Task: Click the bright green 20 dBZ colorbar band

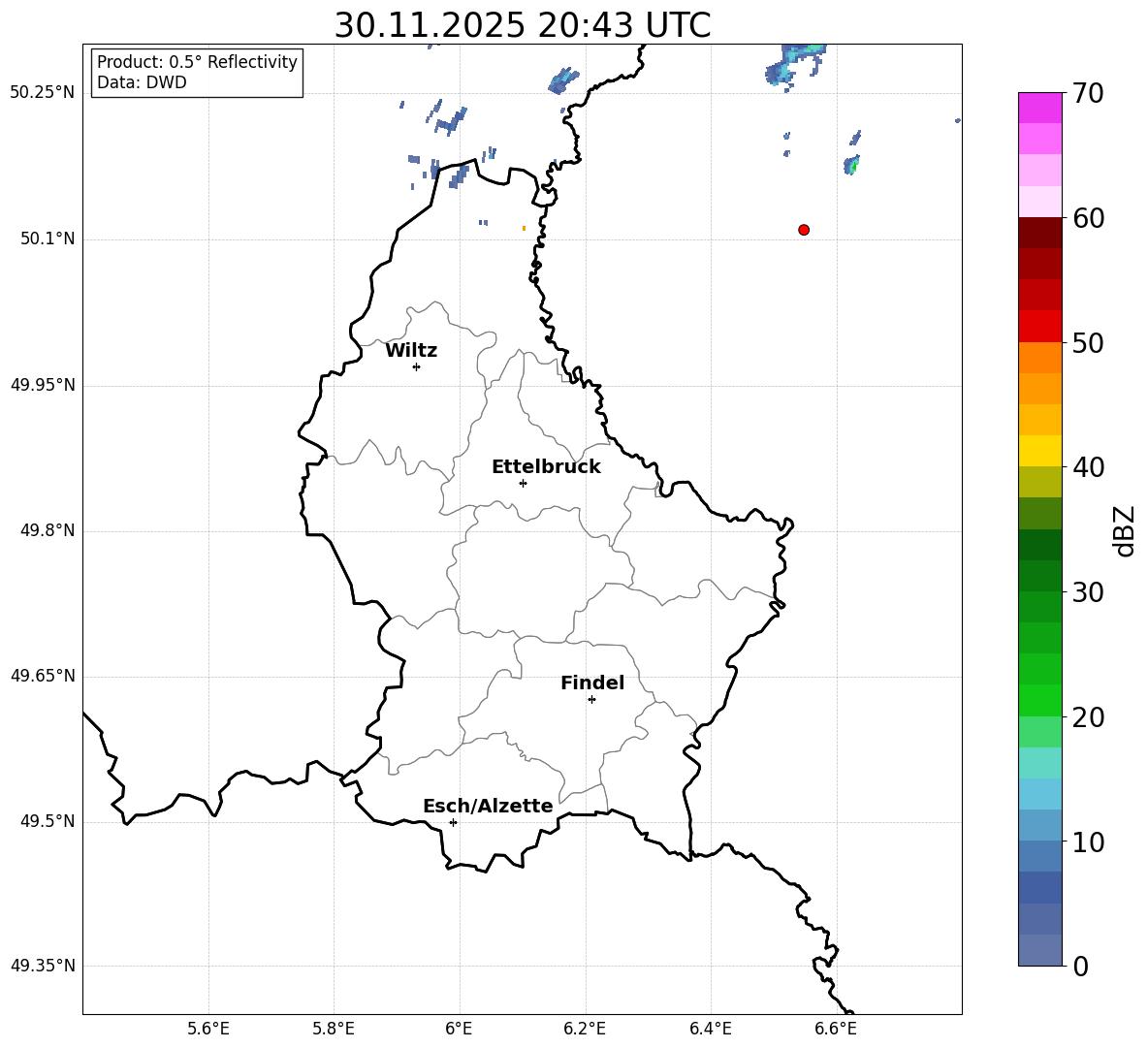Action: (1040, 700)
